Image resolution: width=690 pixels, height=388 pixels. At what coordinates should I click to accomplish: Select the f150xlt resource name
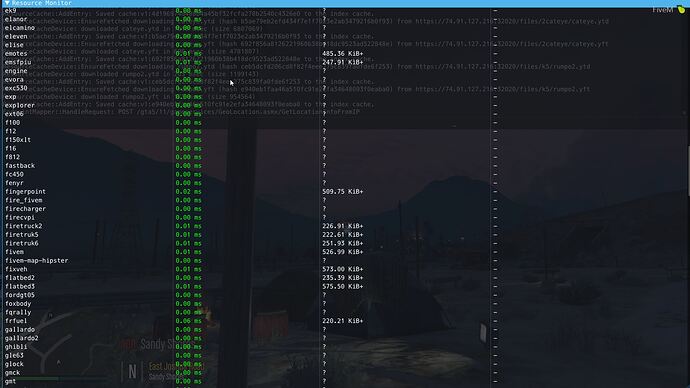click(18, 140)
